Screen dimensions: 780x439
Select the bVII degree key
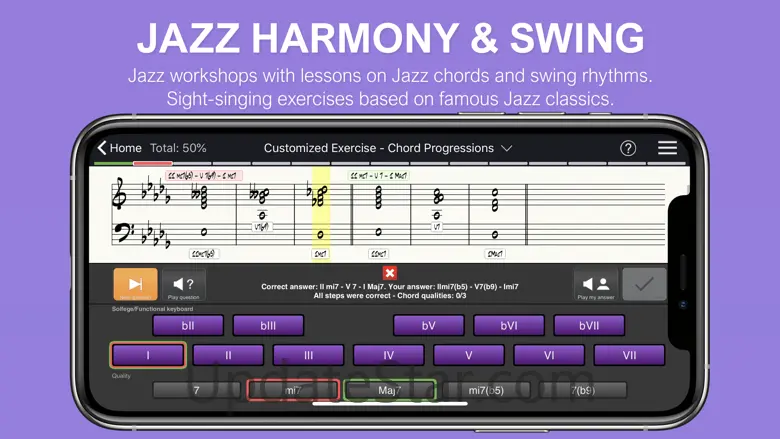tap(589, 326)
